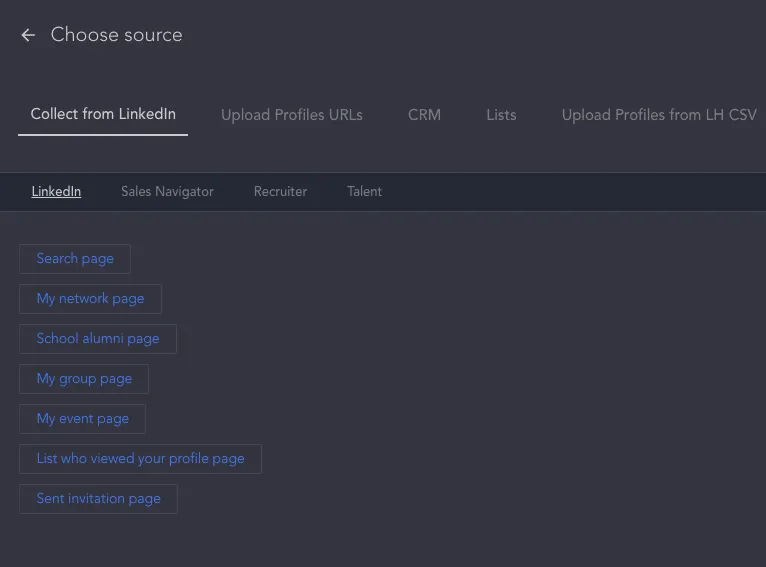Select the LinkedIn sub-tab
Screen dimensions: 766x567
[x=56, y=191]
